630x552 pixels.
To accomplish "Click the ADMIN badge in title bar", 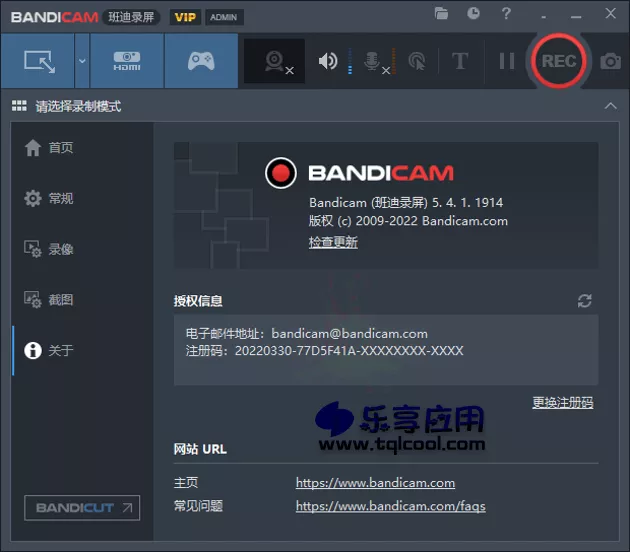I will click(x=223, y=17).
